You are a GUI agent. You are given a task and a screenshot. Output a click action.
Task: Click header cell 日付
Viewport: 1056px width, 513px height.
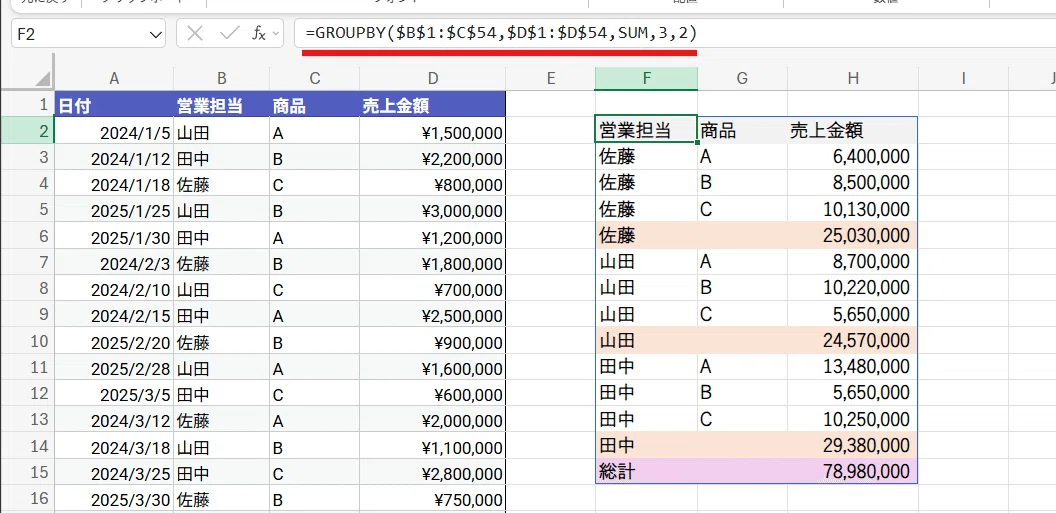[114, 105]
